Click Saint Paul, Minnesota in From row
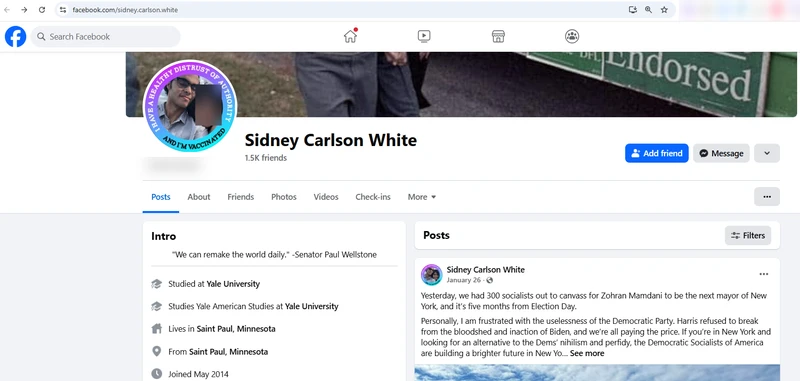800x381 pixels. tap(229, 352)
